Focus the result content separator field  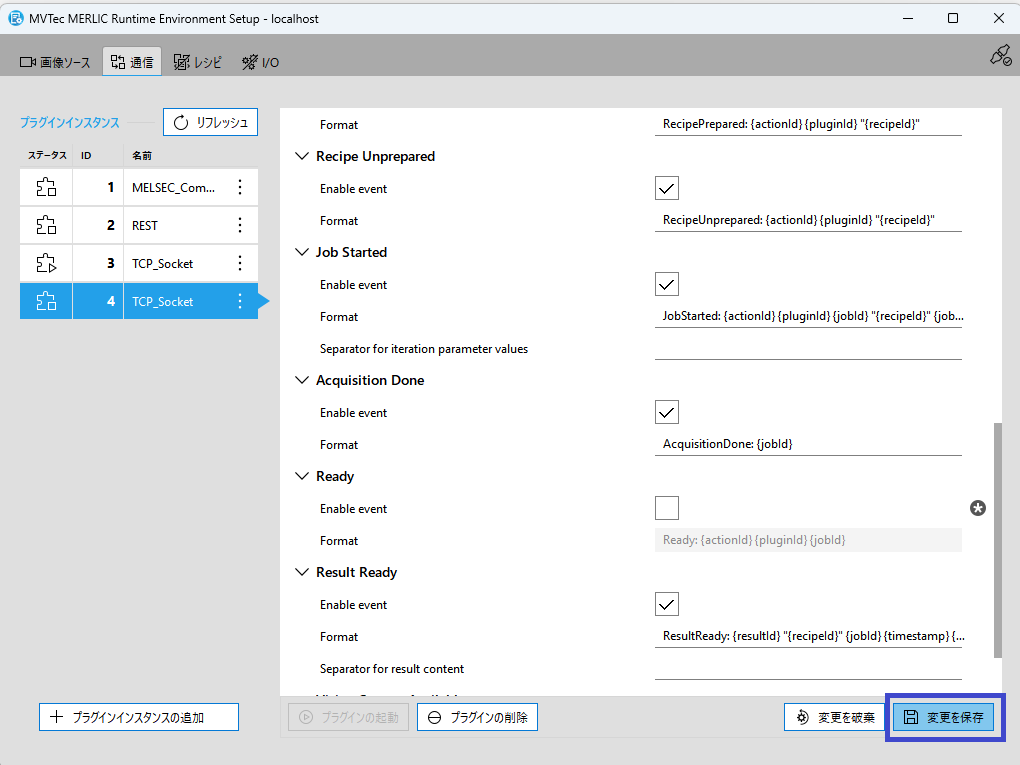click(808, 669)
